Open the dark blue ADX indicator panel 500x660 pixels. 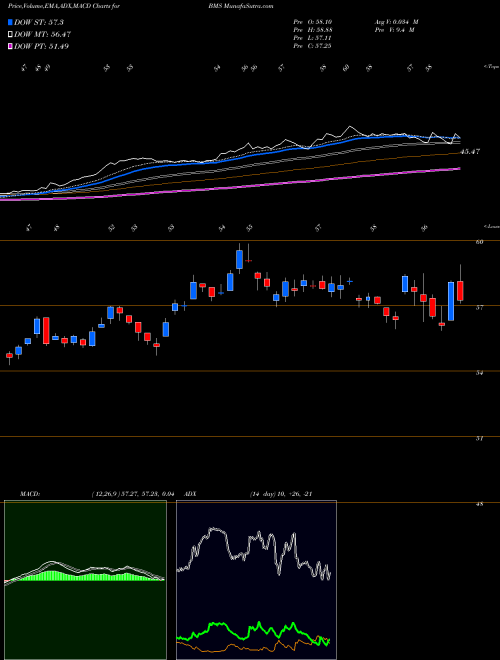point(256,580)
